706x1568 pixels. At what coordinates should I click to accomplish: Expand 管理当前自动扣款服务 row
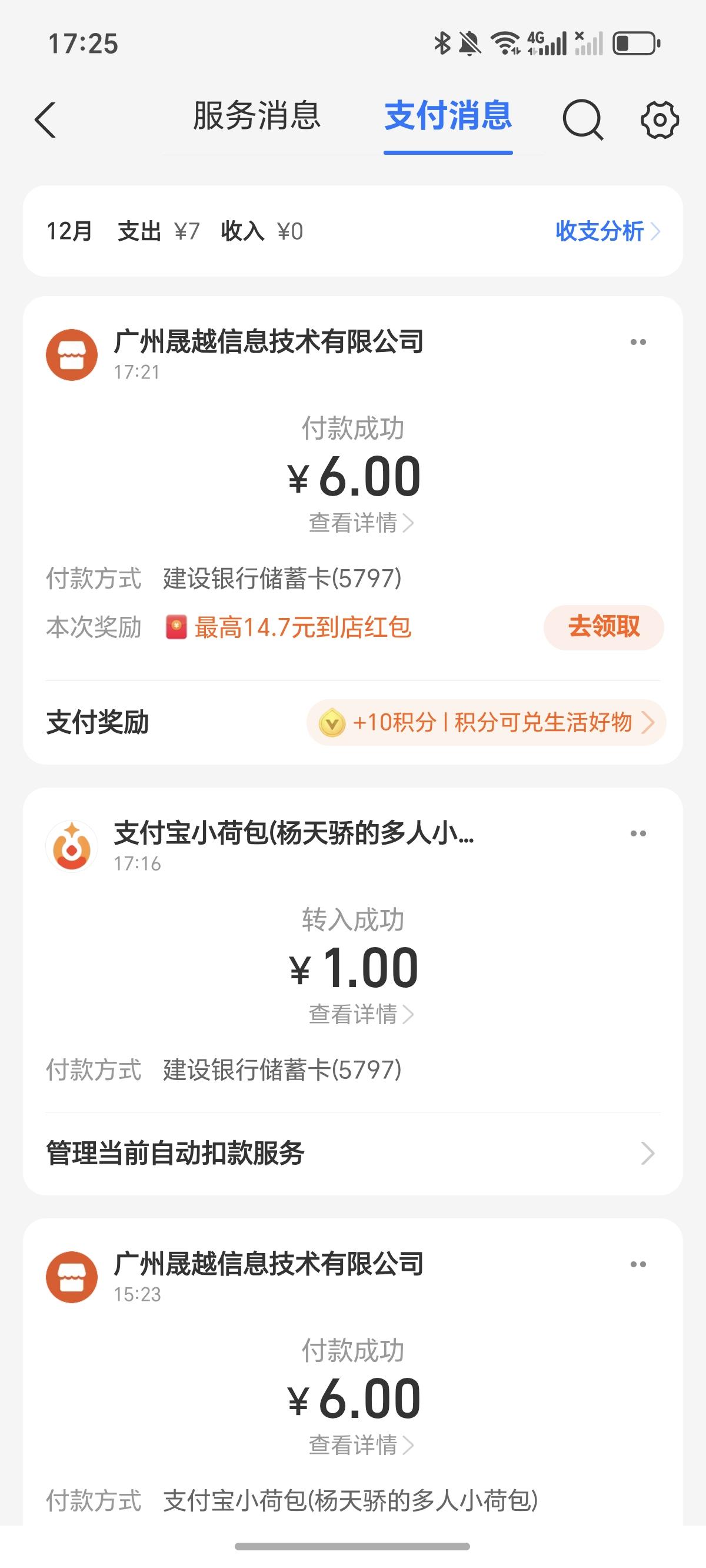click(353, 1153)
